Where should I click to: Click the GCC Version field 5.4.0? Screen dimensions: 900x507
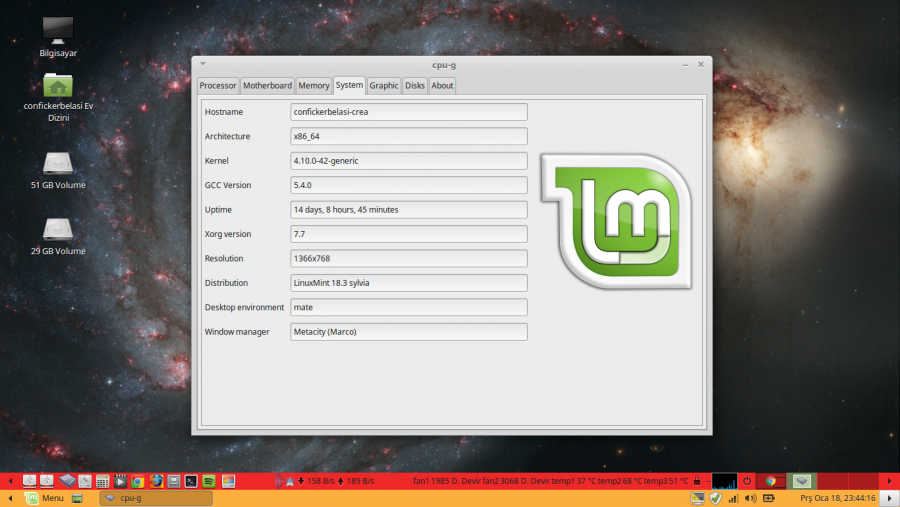pos(409,185)
